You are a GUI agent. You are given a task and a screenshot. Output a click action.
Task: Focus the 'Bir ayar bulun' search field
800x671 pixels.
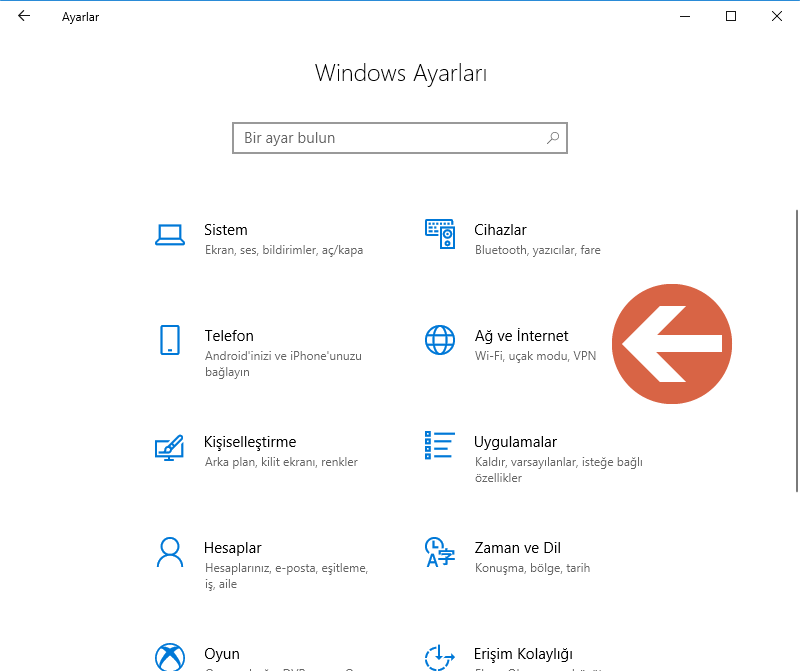(x=400, y=138)
